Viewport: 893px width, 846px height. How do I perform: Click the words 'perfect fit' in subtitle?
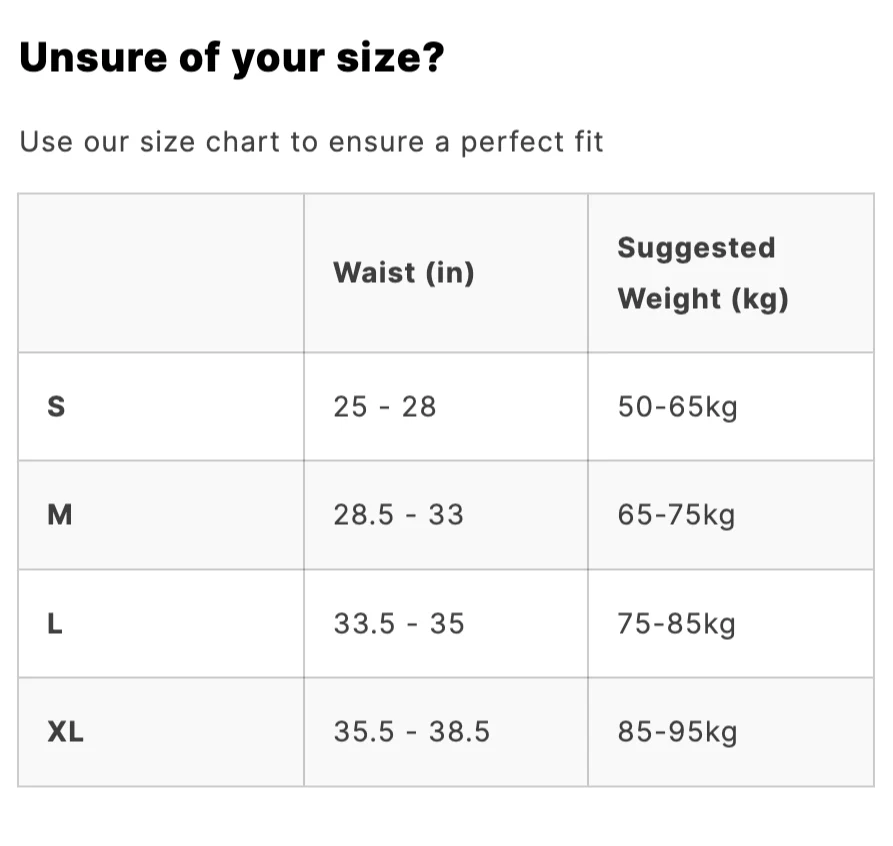click(532, 142)
